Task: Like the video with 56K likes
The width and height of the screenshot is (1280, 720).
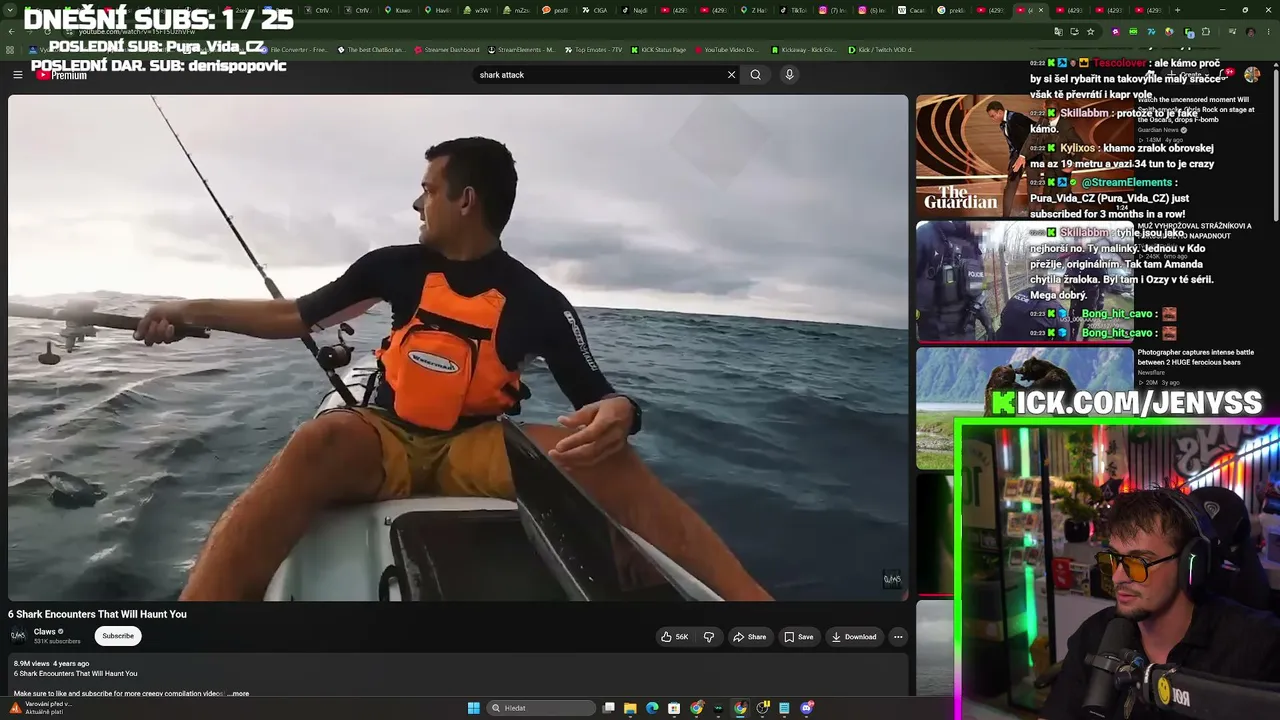Action: coord(674,637)
